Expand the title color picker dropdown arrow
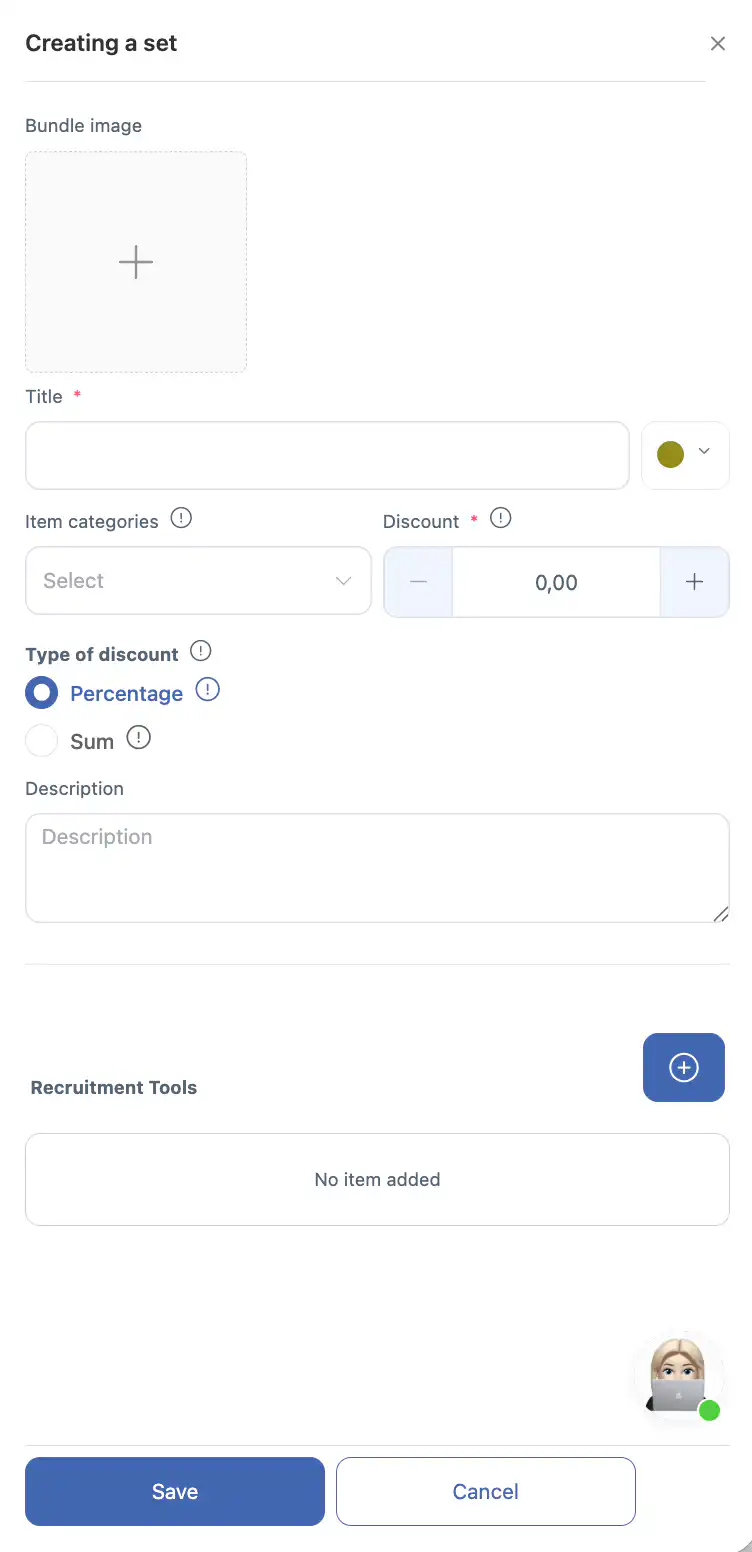 point(704,452)
